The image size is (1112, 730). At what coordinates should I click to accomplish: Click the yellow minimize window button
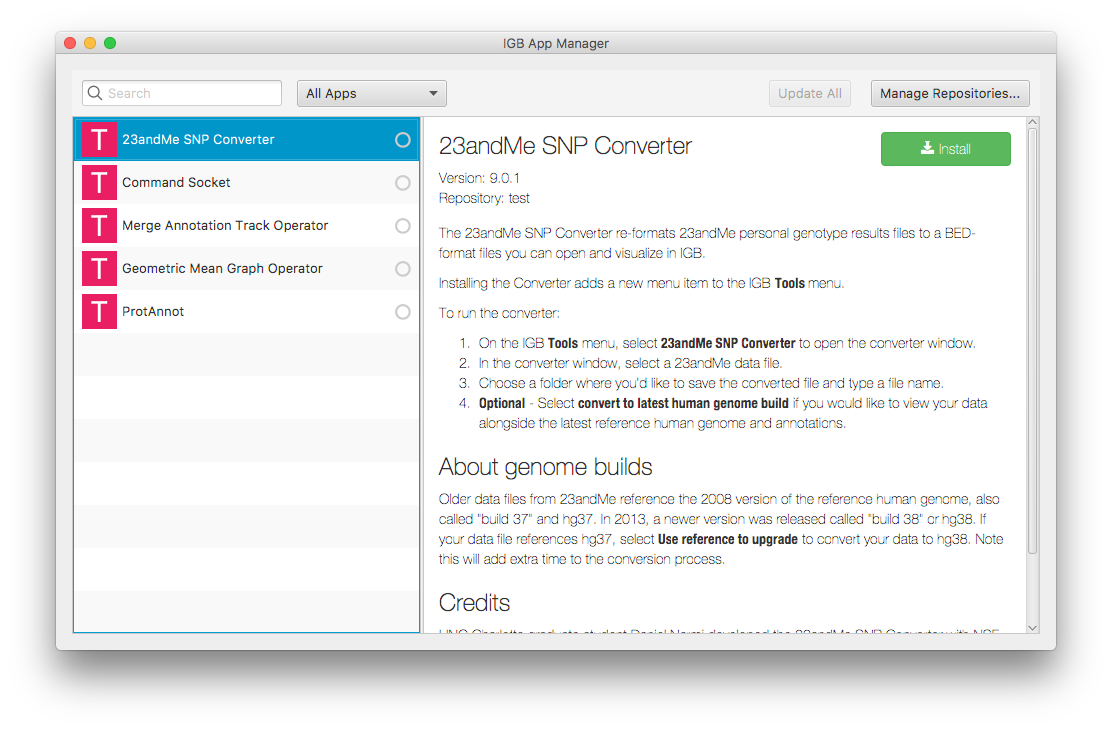tap(90, 43)
